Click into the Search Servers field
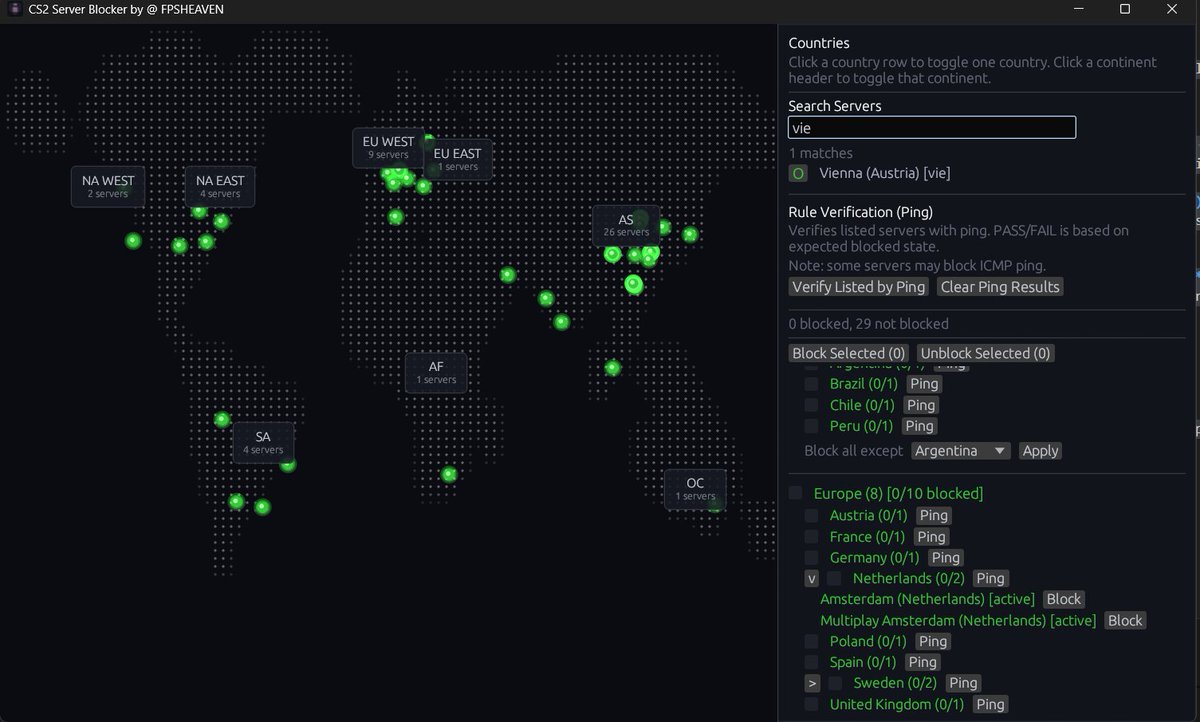 click(x=932, y=127)
